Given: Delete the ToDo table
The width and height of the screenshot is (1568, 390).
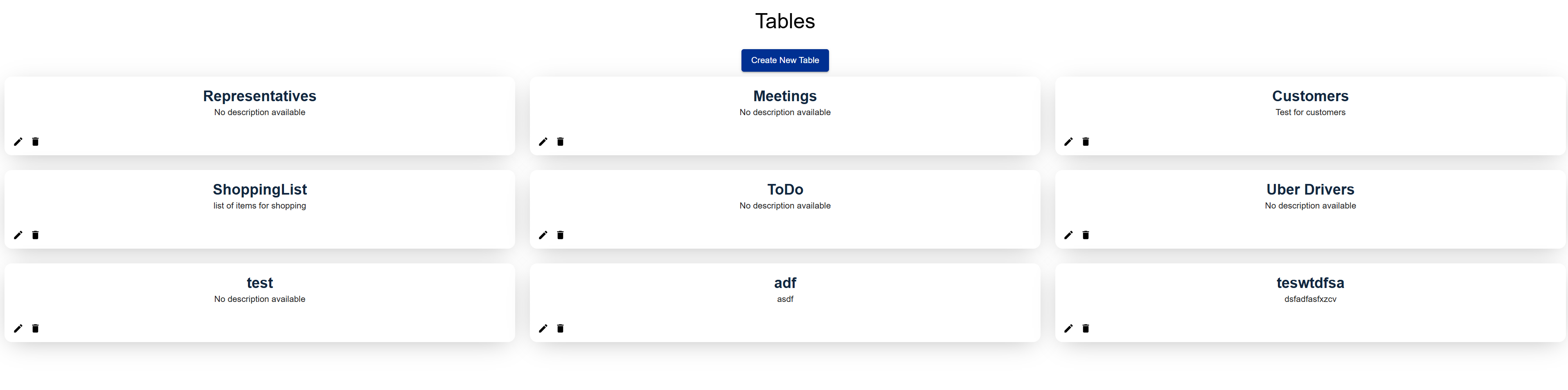Looking at the screenshot, I should pos(561,235).
